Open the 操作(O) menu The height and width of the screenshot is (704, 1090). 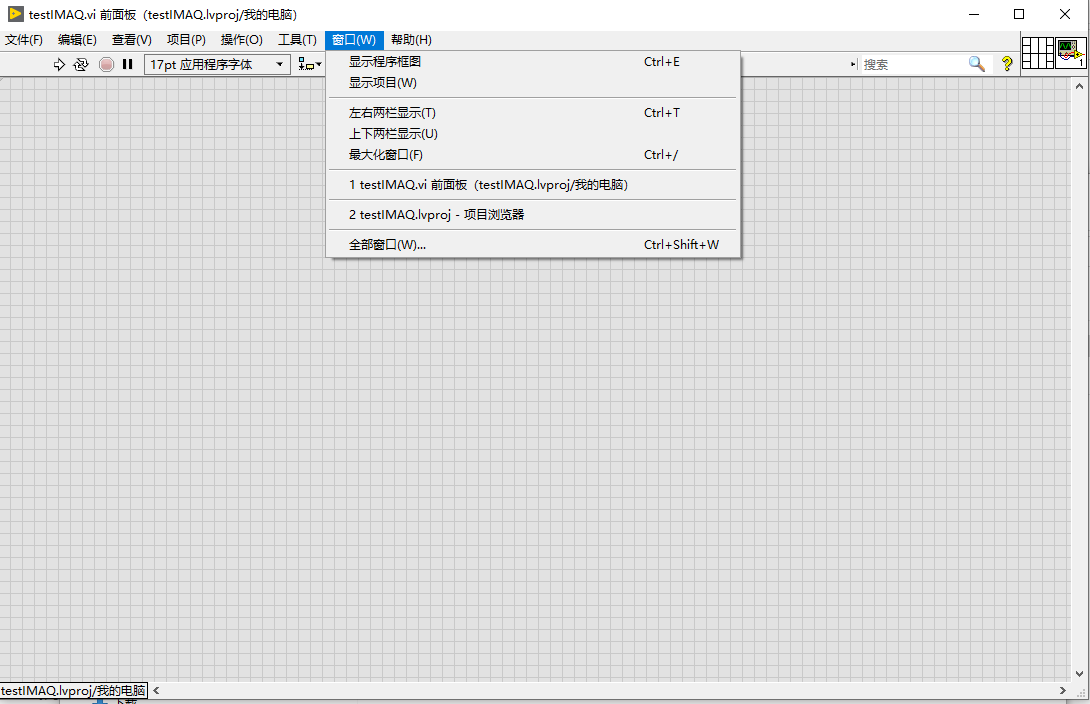(x=241, y=40)
